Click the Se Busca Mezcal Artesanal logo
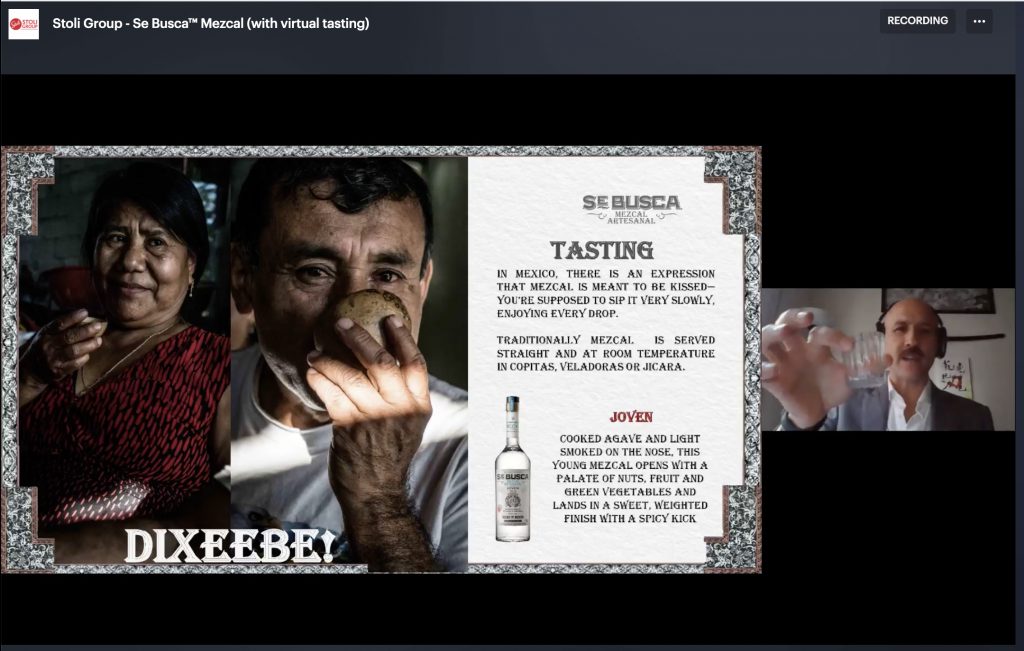Screen dimensions: 1024x651 (x=631, y=209)
